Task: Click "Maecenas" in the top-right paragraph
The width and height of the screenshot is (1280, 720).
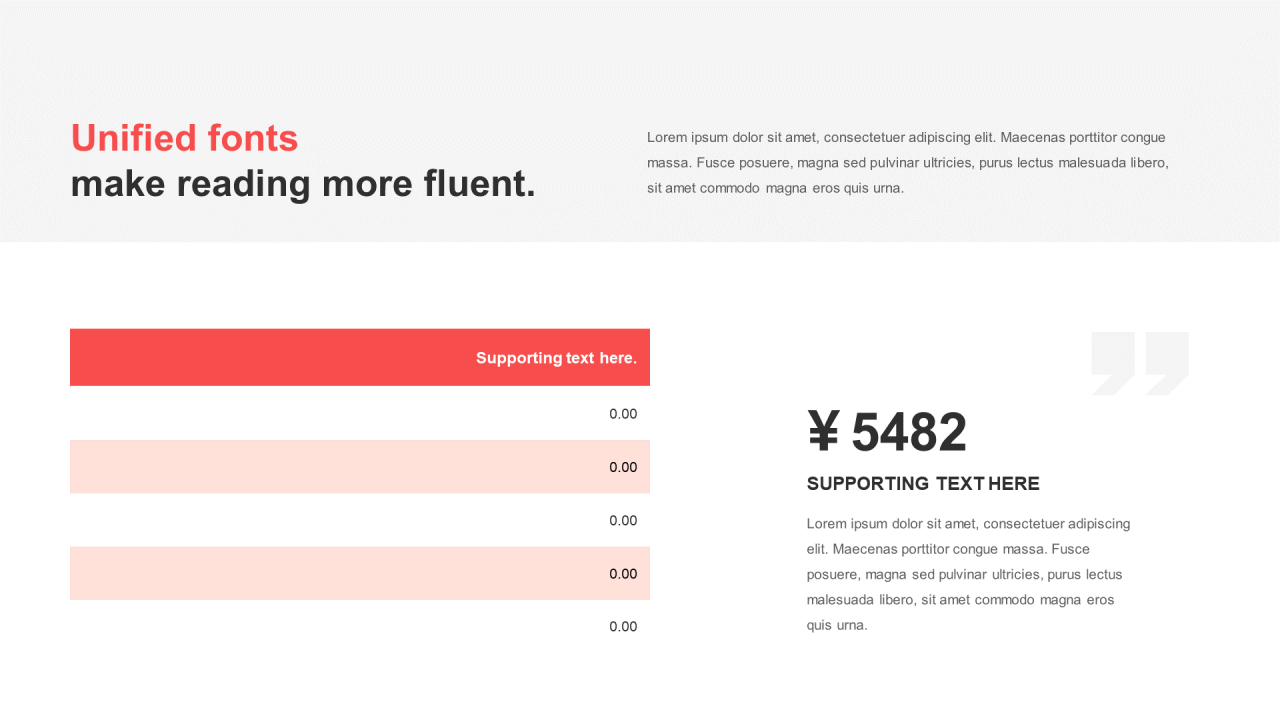Action: [1032, 137]
